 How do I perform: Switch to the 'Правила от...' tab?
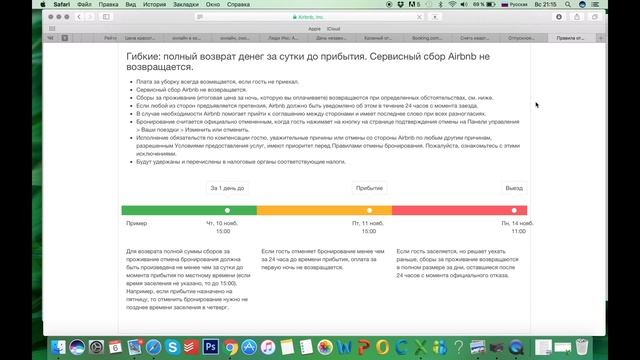[x=571, y=38]
